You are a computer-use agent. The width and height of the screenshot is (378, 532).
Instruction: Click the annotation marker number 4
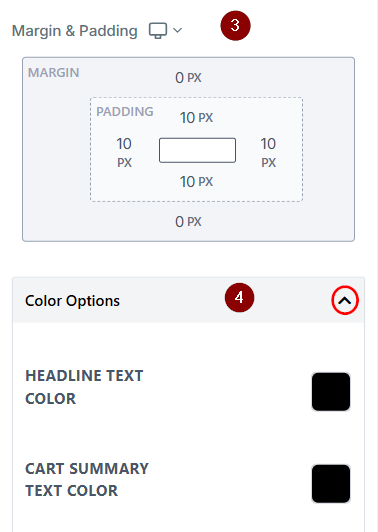pyautogui.click(x=239, y=298)
